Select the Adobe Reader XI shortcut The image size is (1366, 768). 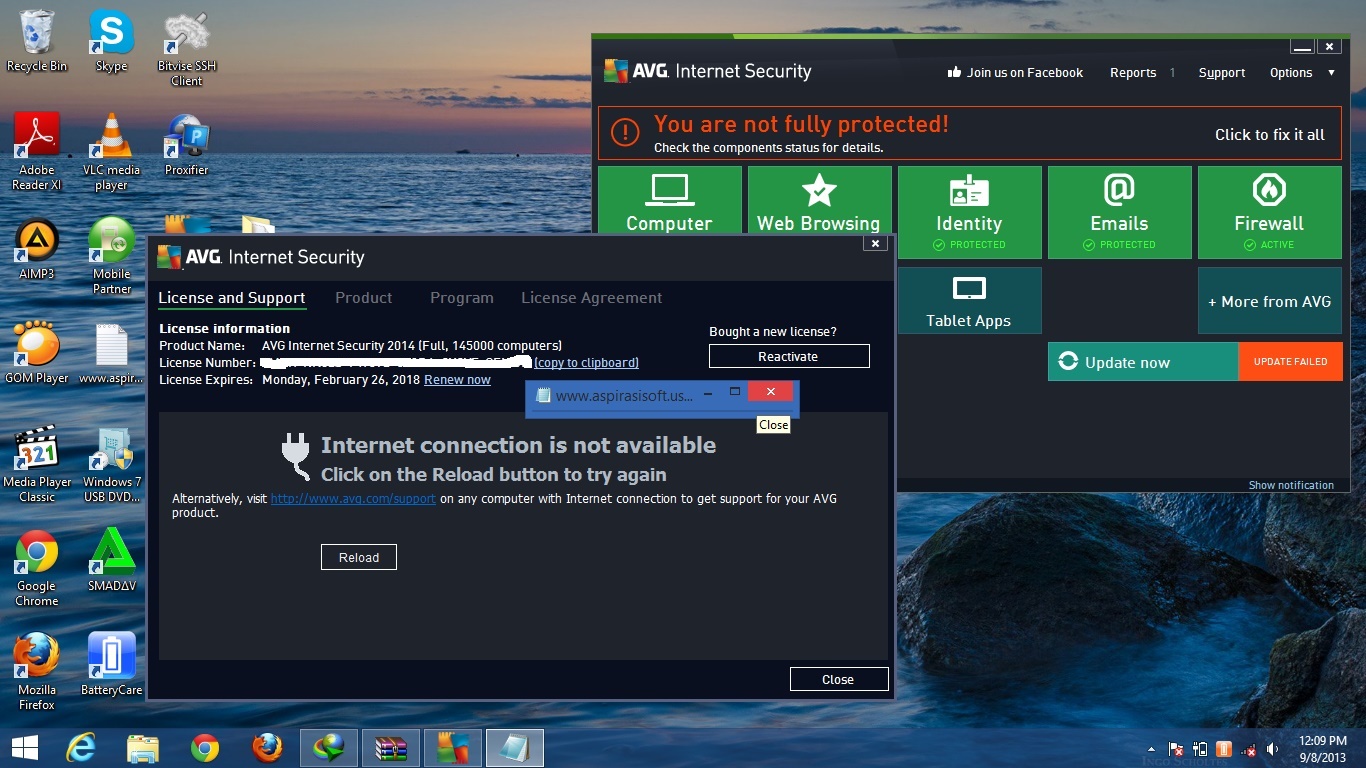point(37,152)
